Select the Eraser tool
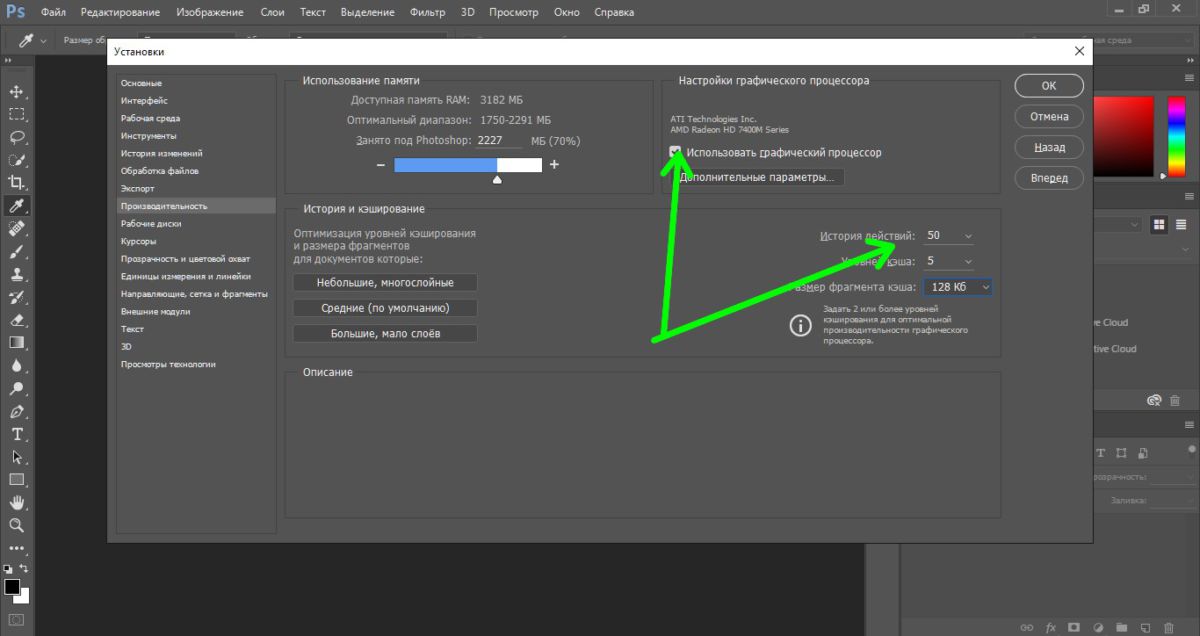 pyautogui.click(x=17, y=320)
